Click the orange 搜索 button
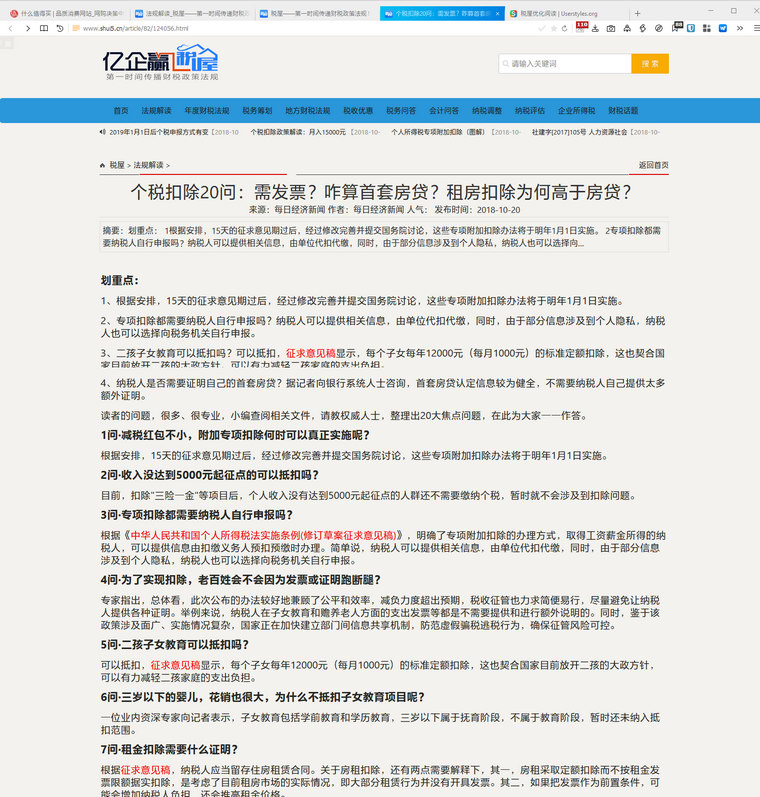Viewport: 760px width, 797px height. (650, 64)
